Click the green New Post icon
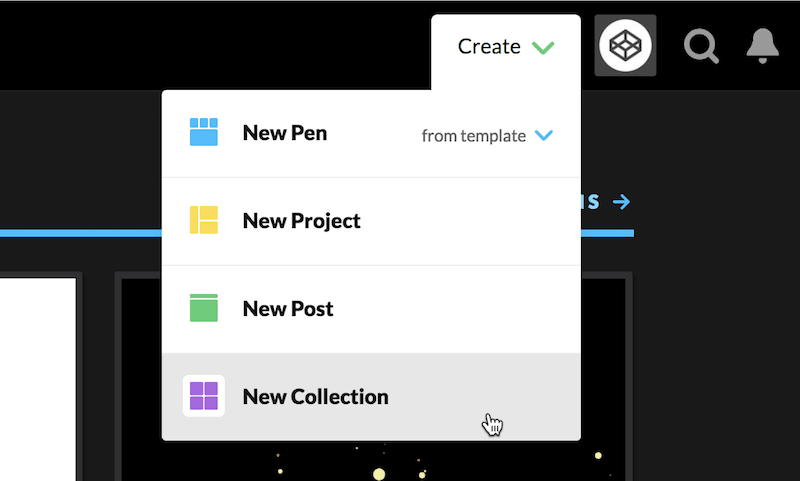The image size is (800, 481). (204, 308)
